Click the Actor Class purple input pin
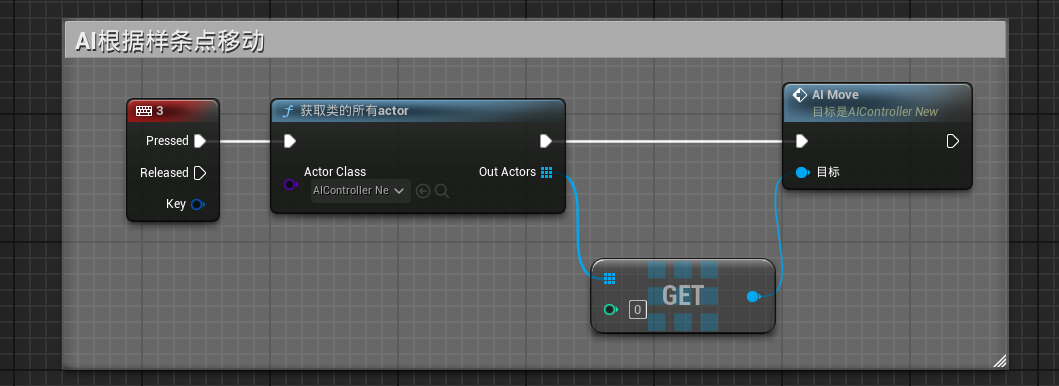Image resolution: width=1059 pixels, height=386 pixels. pyautogui.click(x=290, y=184)
